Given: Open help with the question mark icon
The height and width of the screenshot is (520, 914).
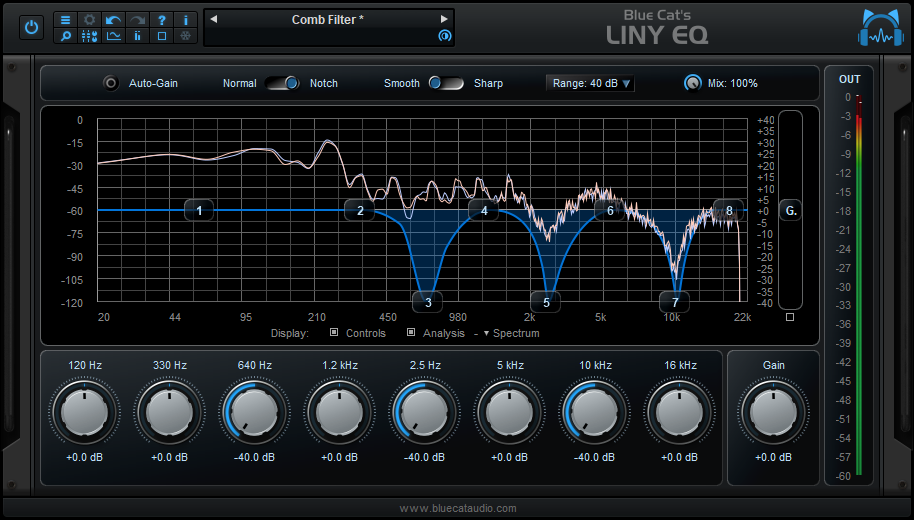Looking at the screenshot, I should pyautogui.click(x=161, y=20).
